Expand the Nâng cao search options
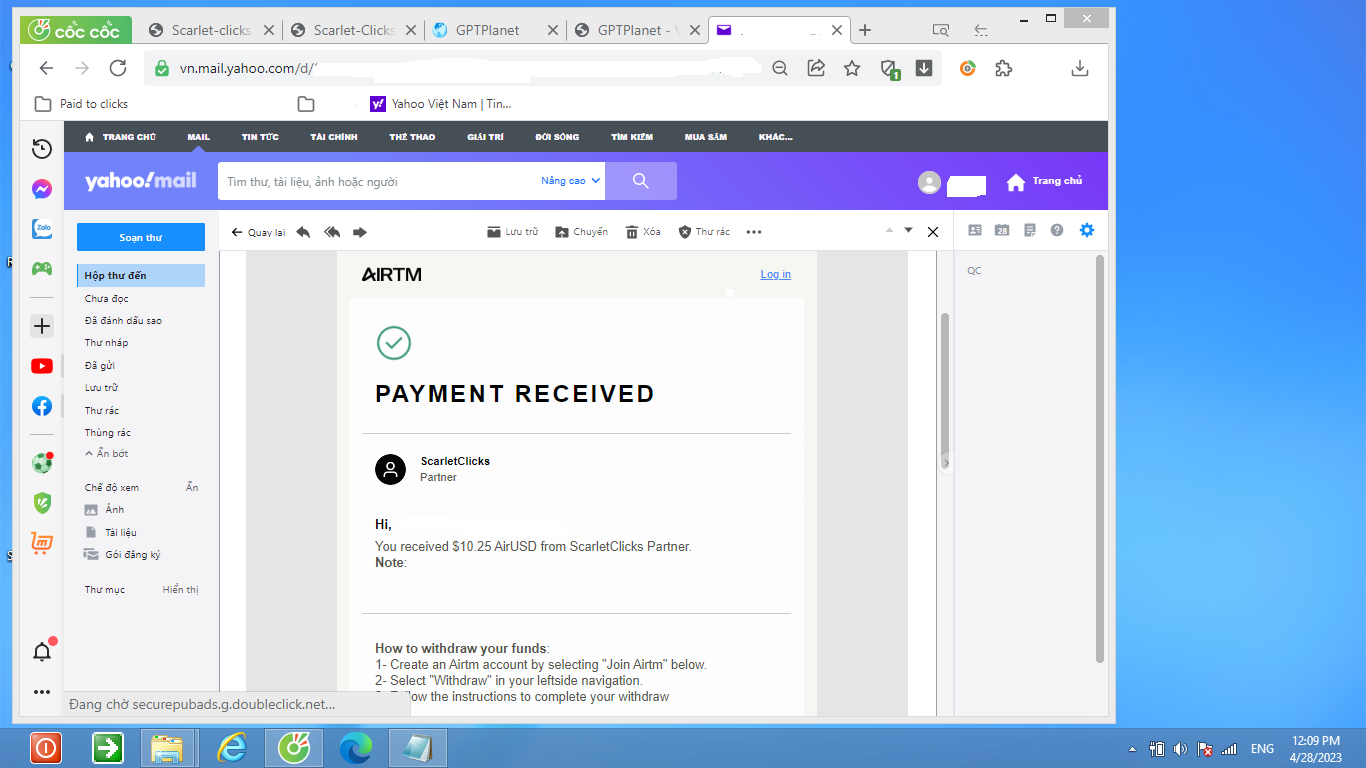 (x=571, y=181)
